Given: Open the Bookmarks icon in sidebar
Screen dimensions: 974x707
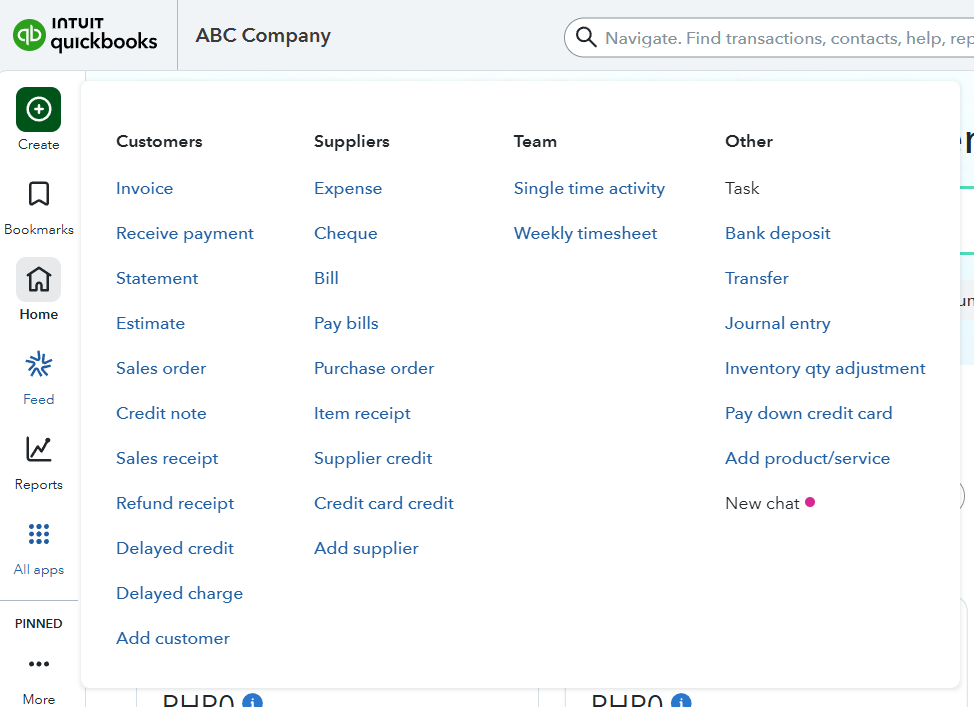Looking at the screenshot, I should coord(39,194).
